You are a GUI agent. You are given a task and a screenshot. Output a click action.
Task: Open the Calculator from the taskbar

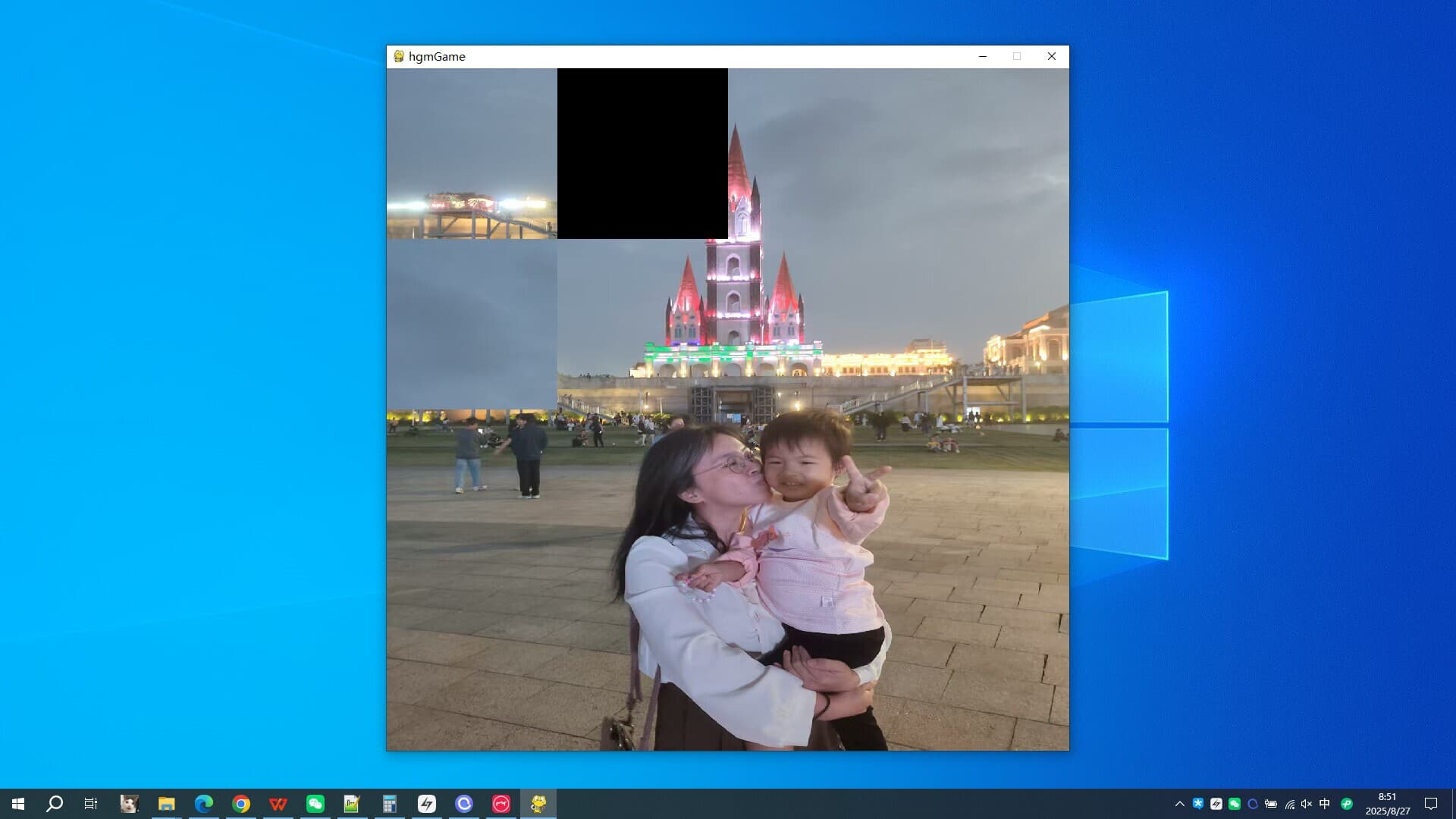[x=390, y=804]
